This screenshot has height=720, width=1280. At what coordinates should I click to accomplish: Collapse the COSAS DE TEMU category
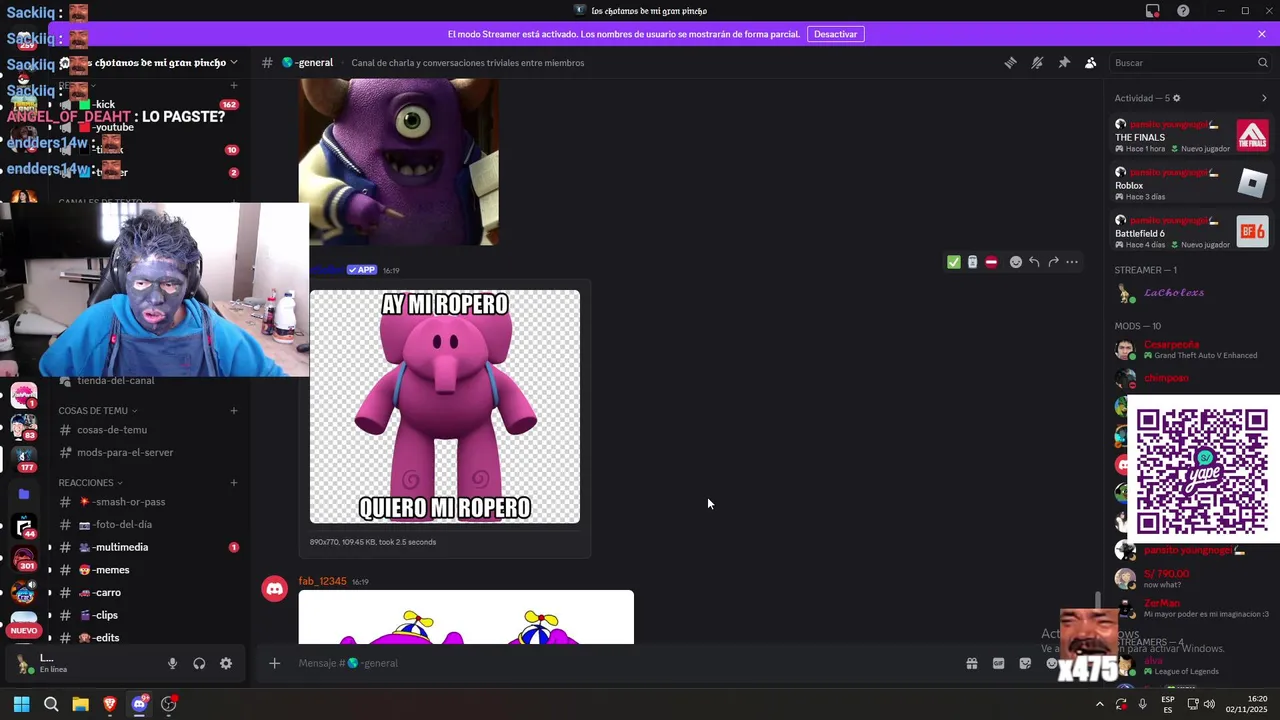click(x=98, y=410)
